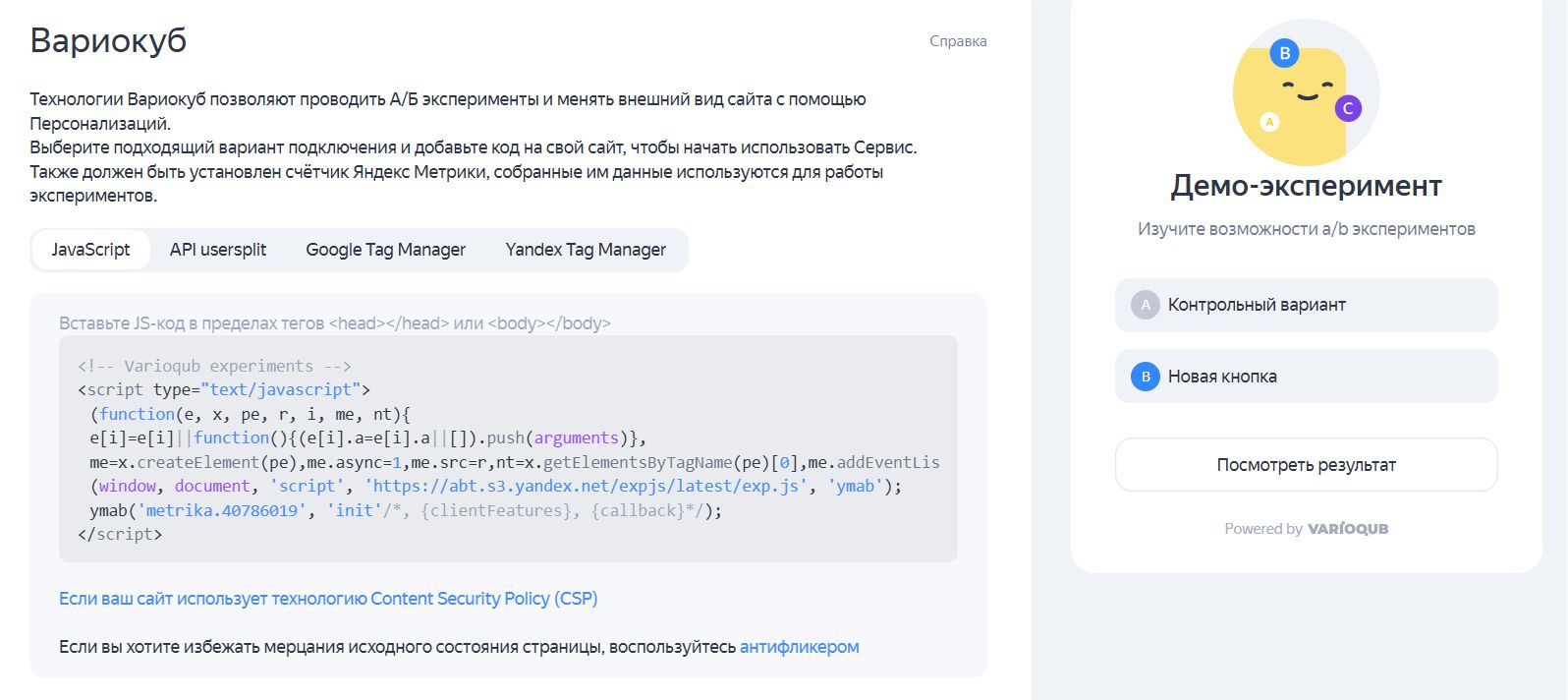The width and height of the screenshot is (1568, 700).
Task: Choose the Новая кнопка label text
Action: [x=1222, y=377]
